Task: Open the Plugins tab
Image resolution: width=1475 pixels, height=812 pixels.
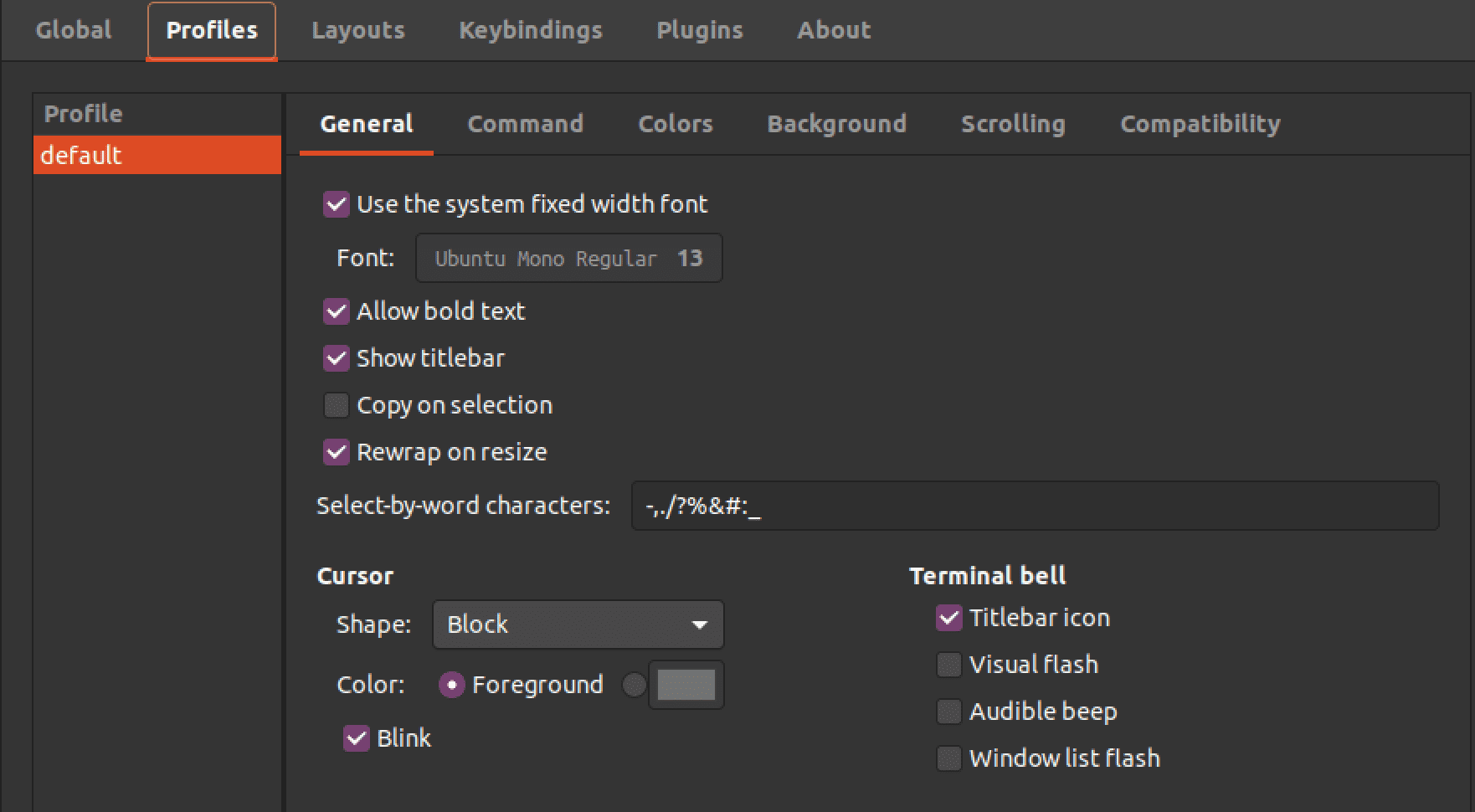Action: click(x=700, y=30)
